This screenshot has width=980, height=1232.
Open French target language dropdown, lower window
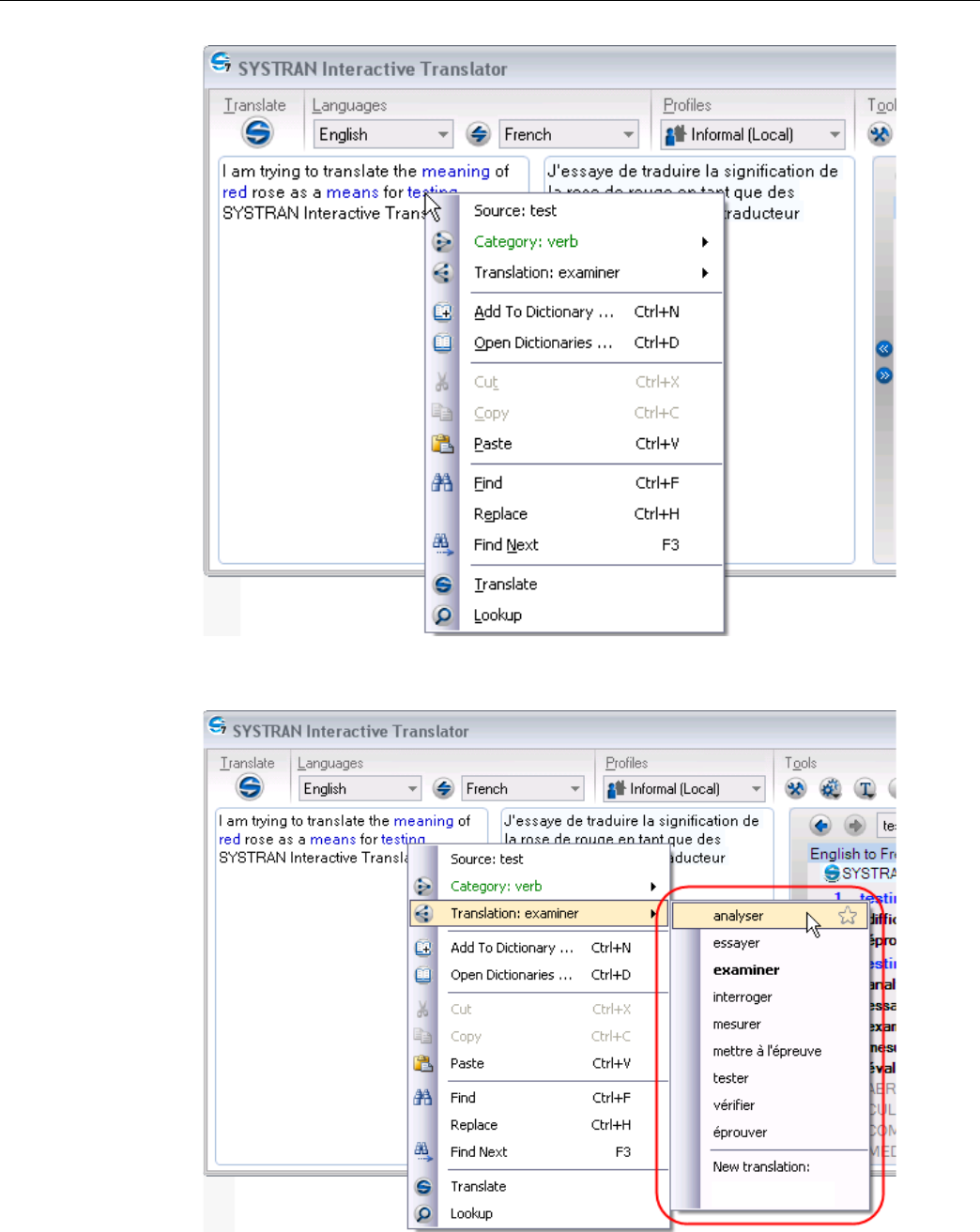pyautogui.click(x=523, y=788)
